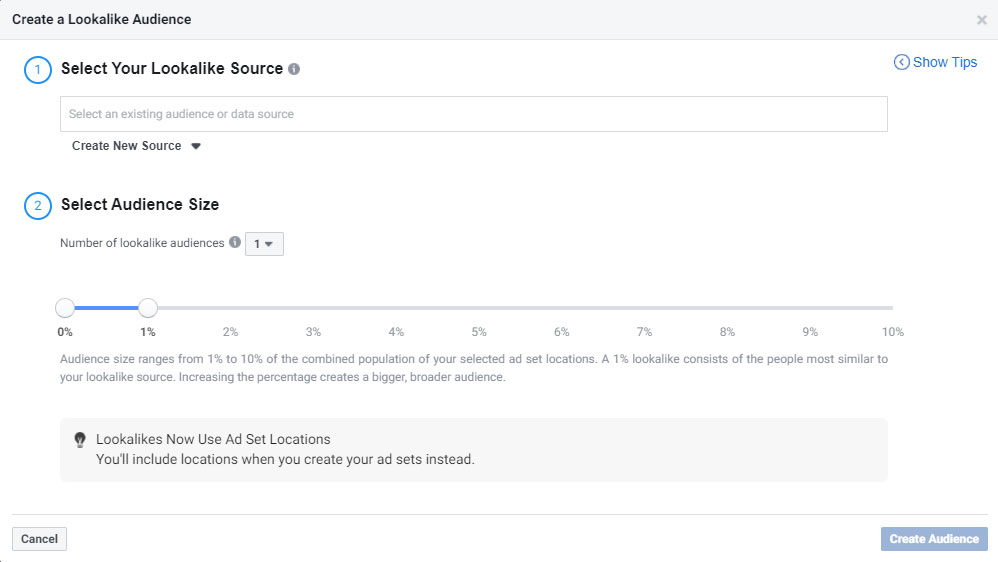Image resolution: width=998 pixels, height=562 pixels.
Task: Click the slider handle at 1%
Action: [x=148, y=308]
